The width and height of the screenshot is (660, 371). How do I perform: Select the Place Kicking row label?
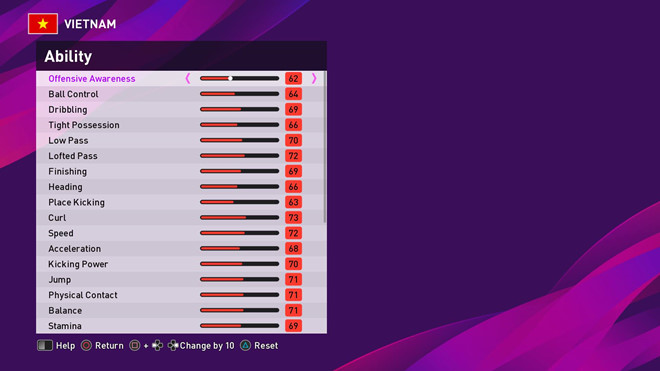[76, 202]
